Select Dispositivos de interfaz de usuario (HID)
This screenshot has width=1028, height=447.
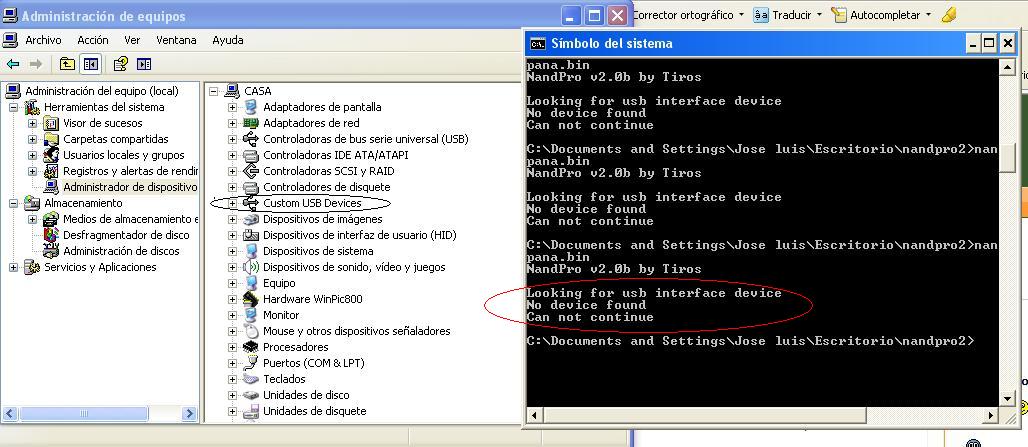pyautogui.click(x=359, y=235)
